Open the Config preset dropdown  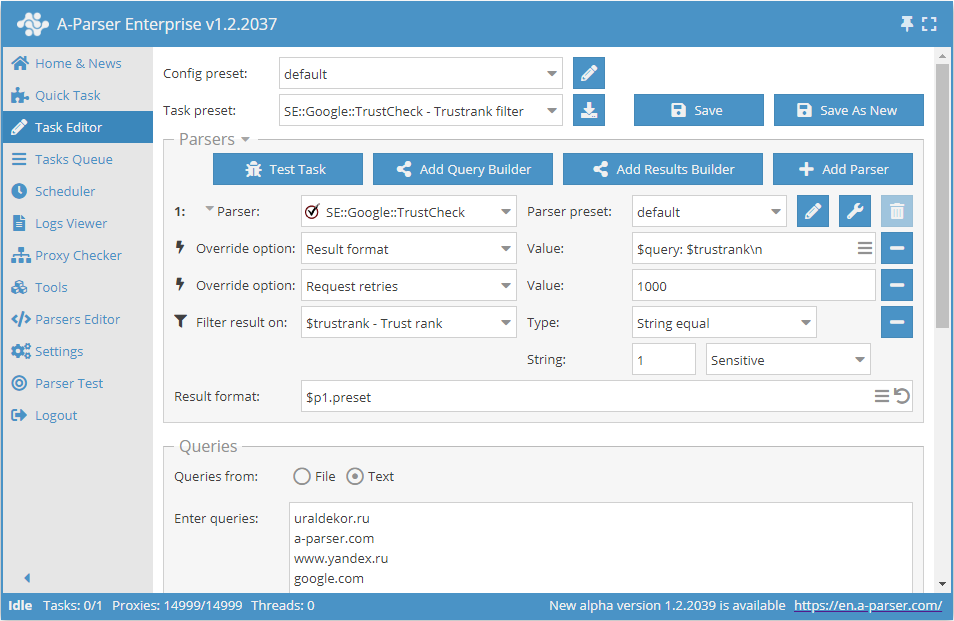point(420,74)
